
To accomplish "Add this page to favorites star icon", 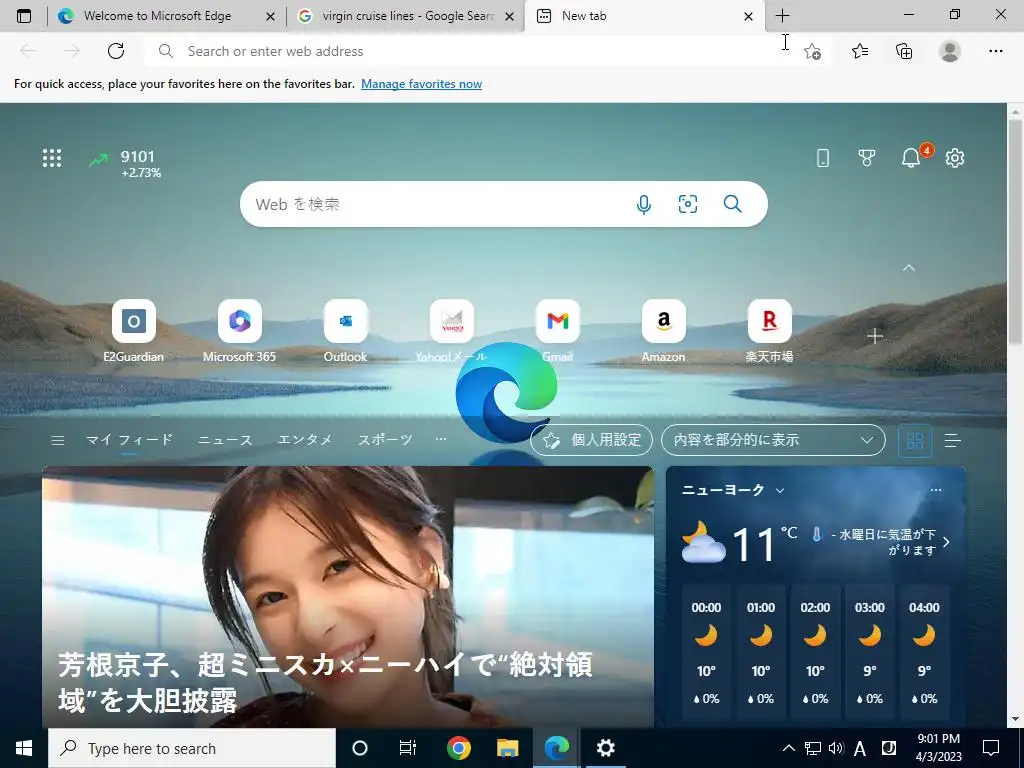I will (x=812, y=52).
